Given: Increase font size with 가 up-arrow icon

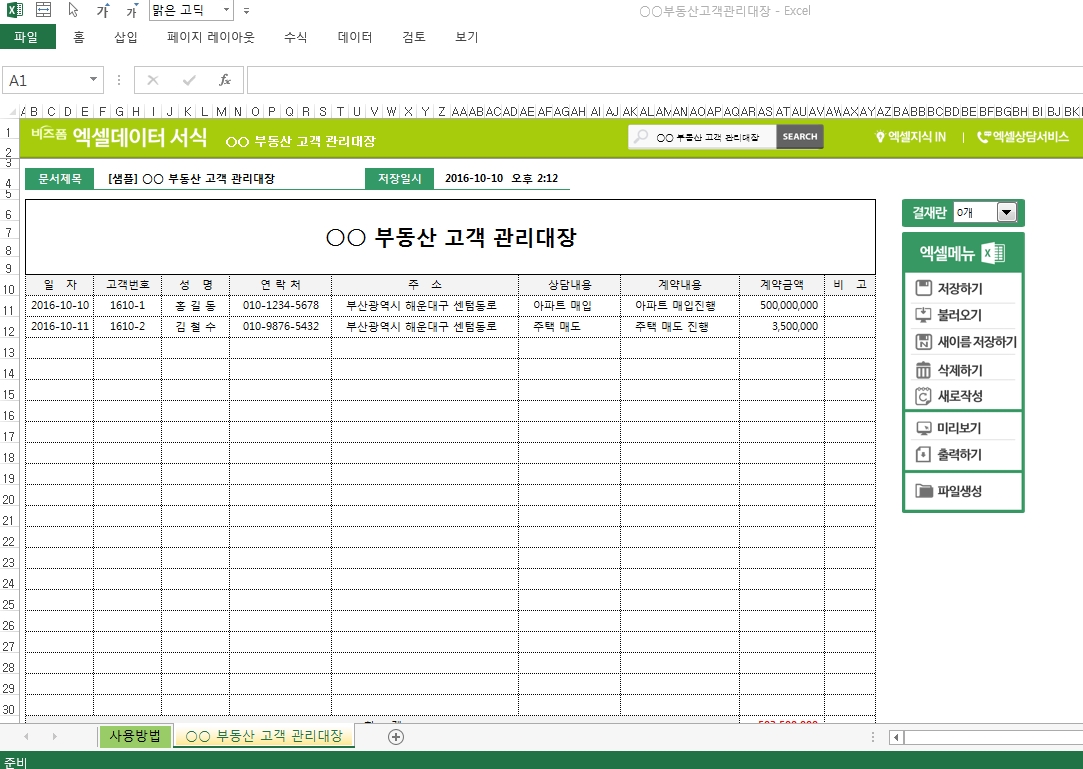Looking at the screenshot, I should point(103,10).
